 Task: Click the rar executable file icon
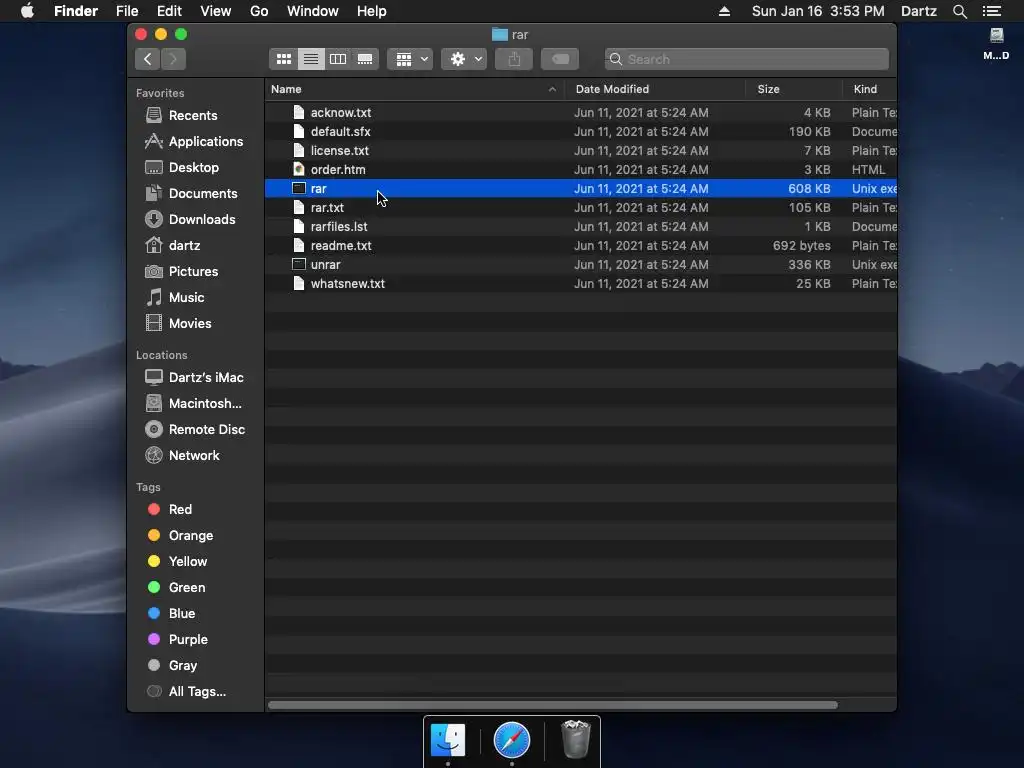click(298, 189)
